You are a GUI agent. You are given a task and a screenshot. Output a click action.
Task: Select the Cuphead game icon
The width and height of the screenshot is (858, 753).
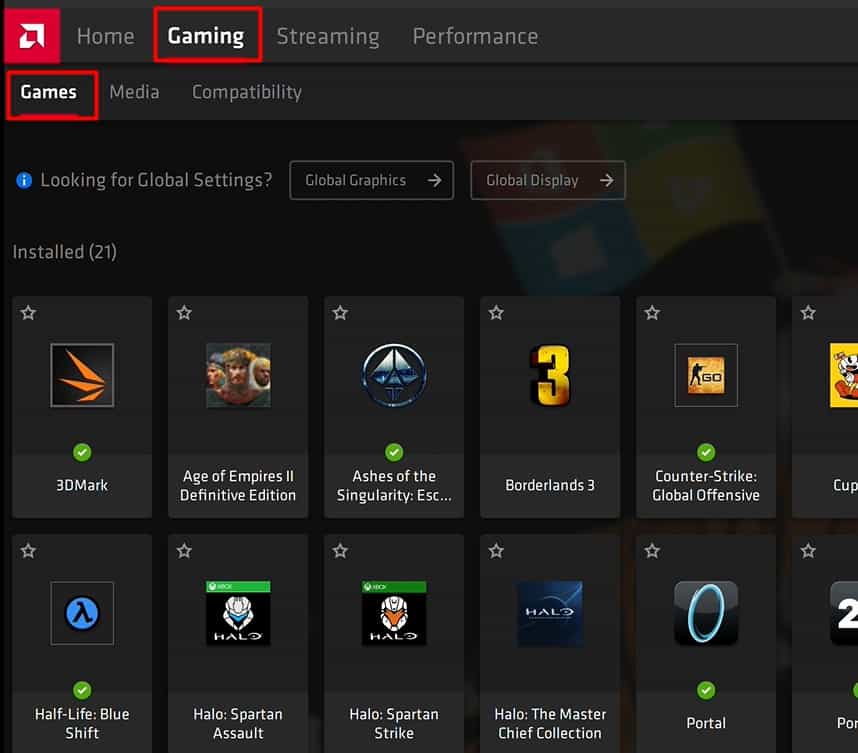(844, 375)
